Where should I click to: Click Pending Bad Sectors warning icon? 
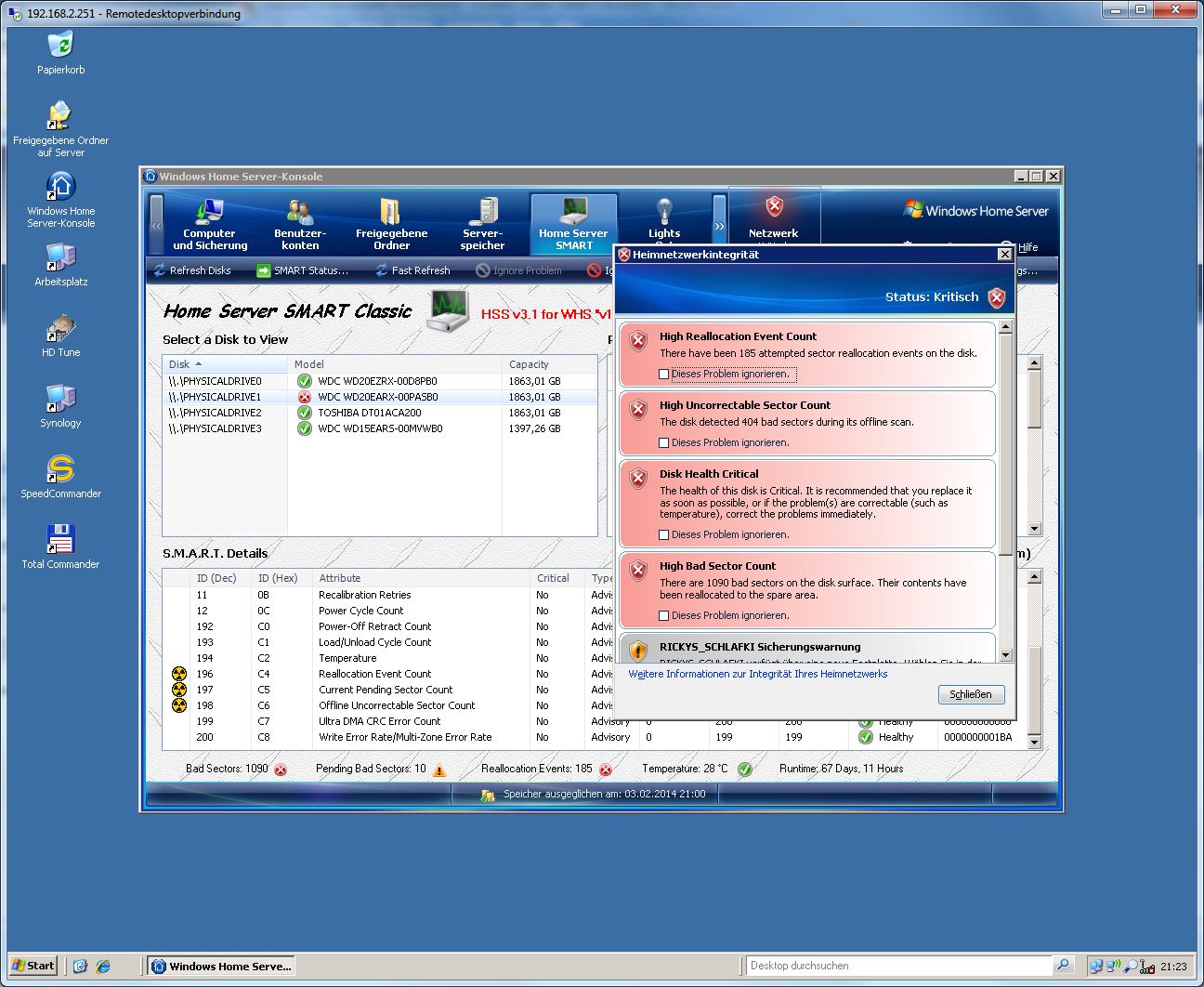tap(439, 770)
